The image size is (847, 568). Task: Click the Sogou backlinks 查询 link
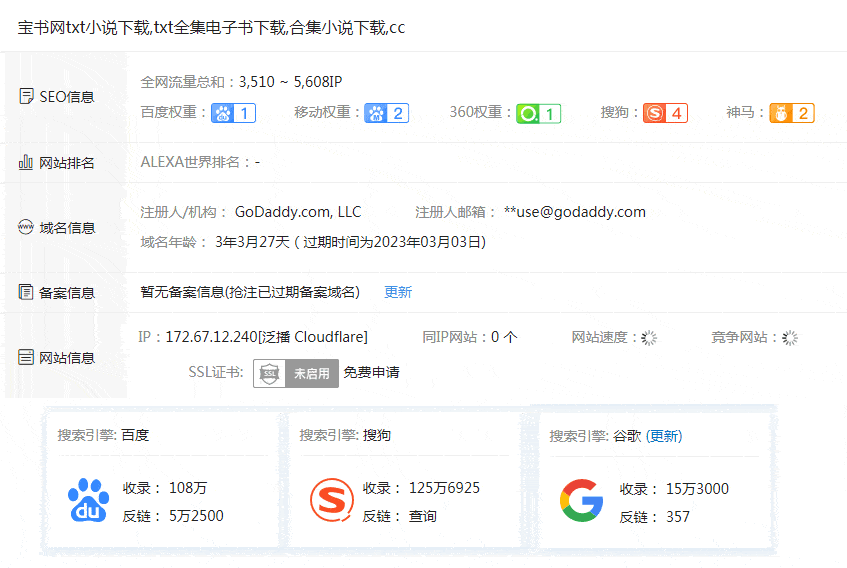coord(423,516)
